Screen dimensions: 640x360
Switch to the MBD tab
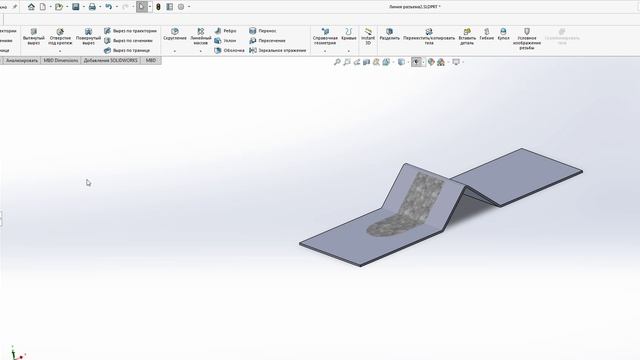151,60
